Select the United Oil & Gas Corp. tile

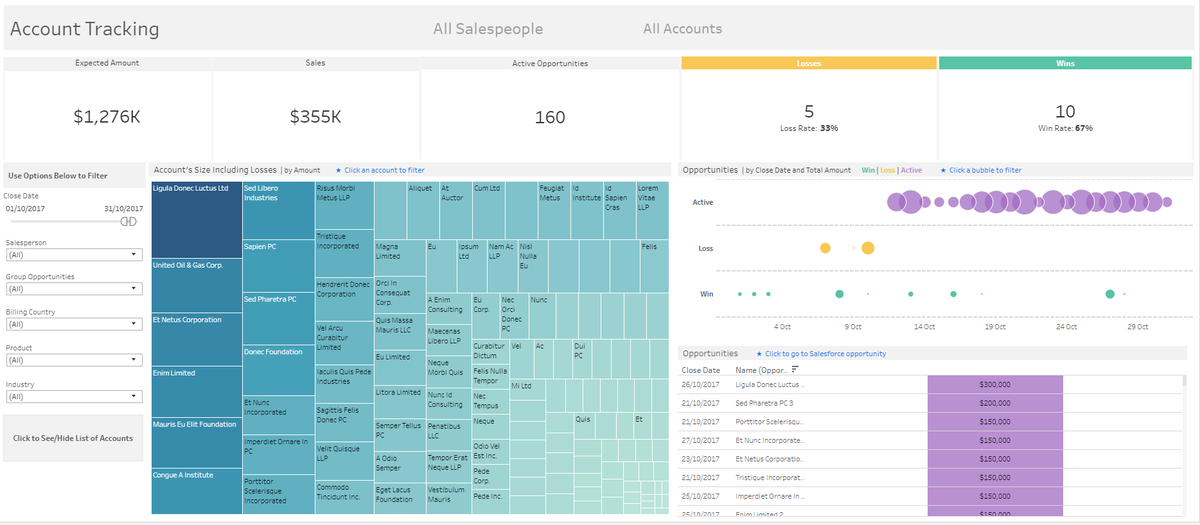click(x=196, y=285)
